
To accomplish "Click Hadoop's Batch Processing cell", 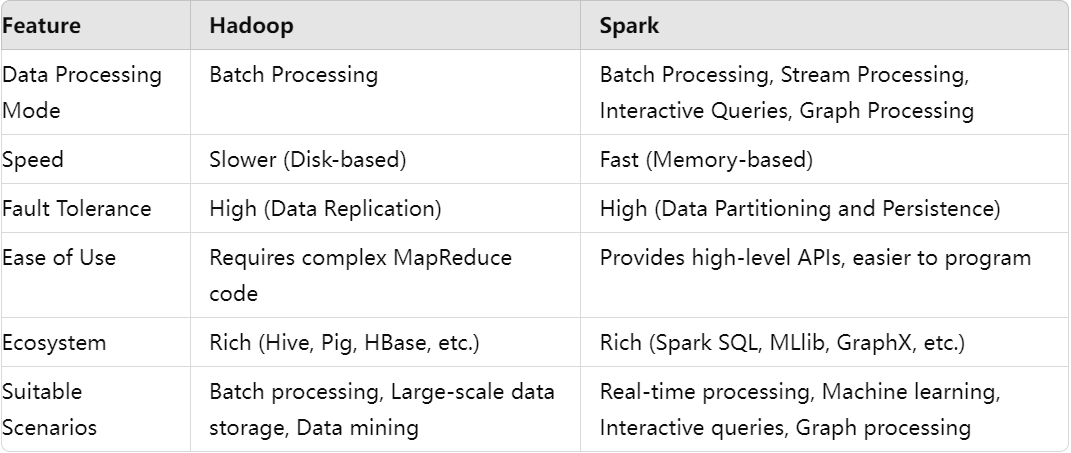I will click(294, 74).
